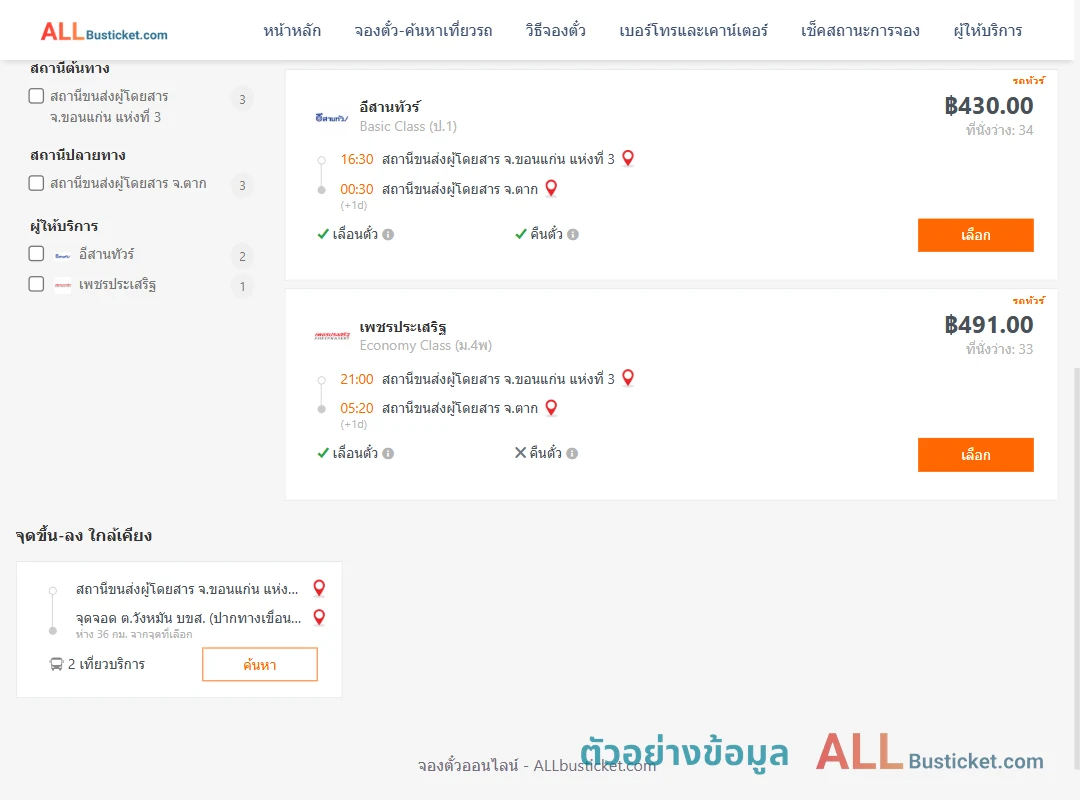Open map pin for 00:30 Tak arrival
Image resolution: width=1080 pixels, height=800 pixels.
pyautogui.click(x=551, y=188)
